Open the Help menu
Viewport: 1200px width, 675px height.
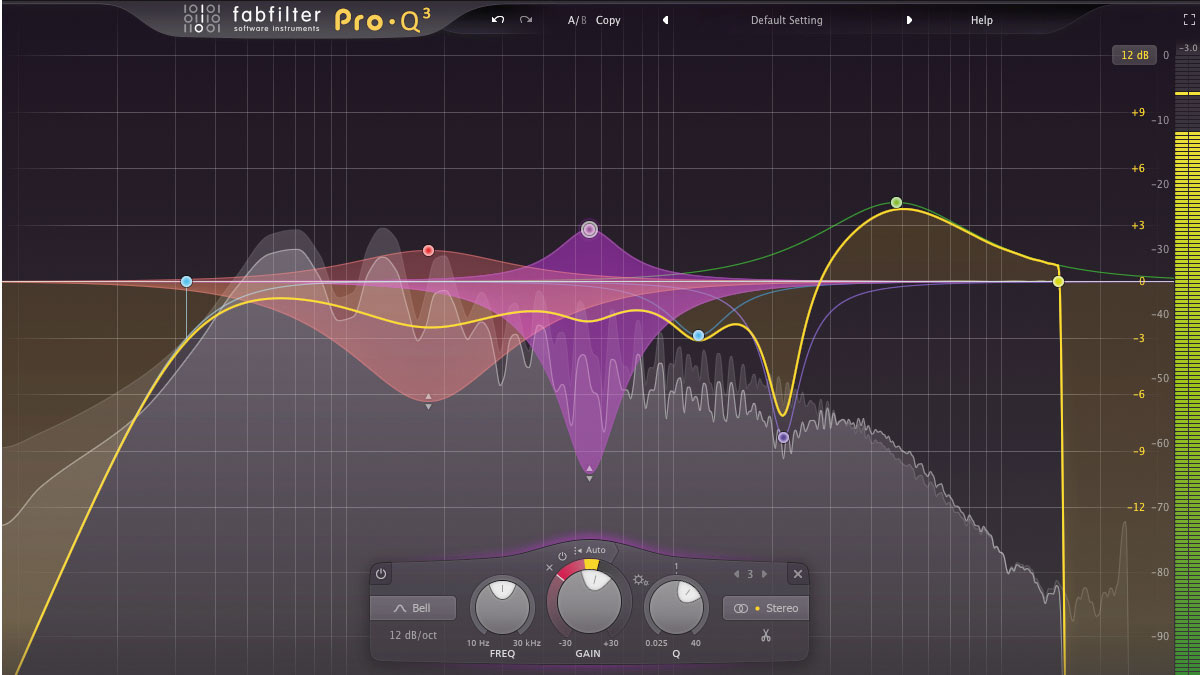(981, 19)
